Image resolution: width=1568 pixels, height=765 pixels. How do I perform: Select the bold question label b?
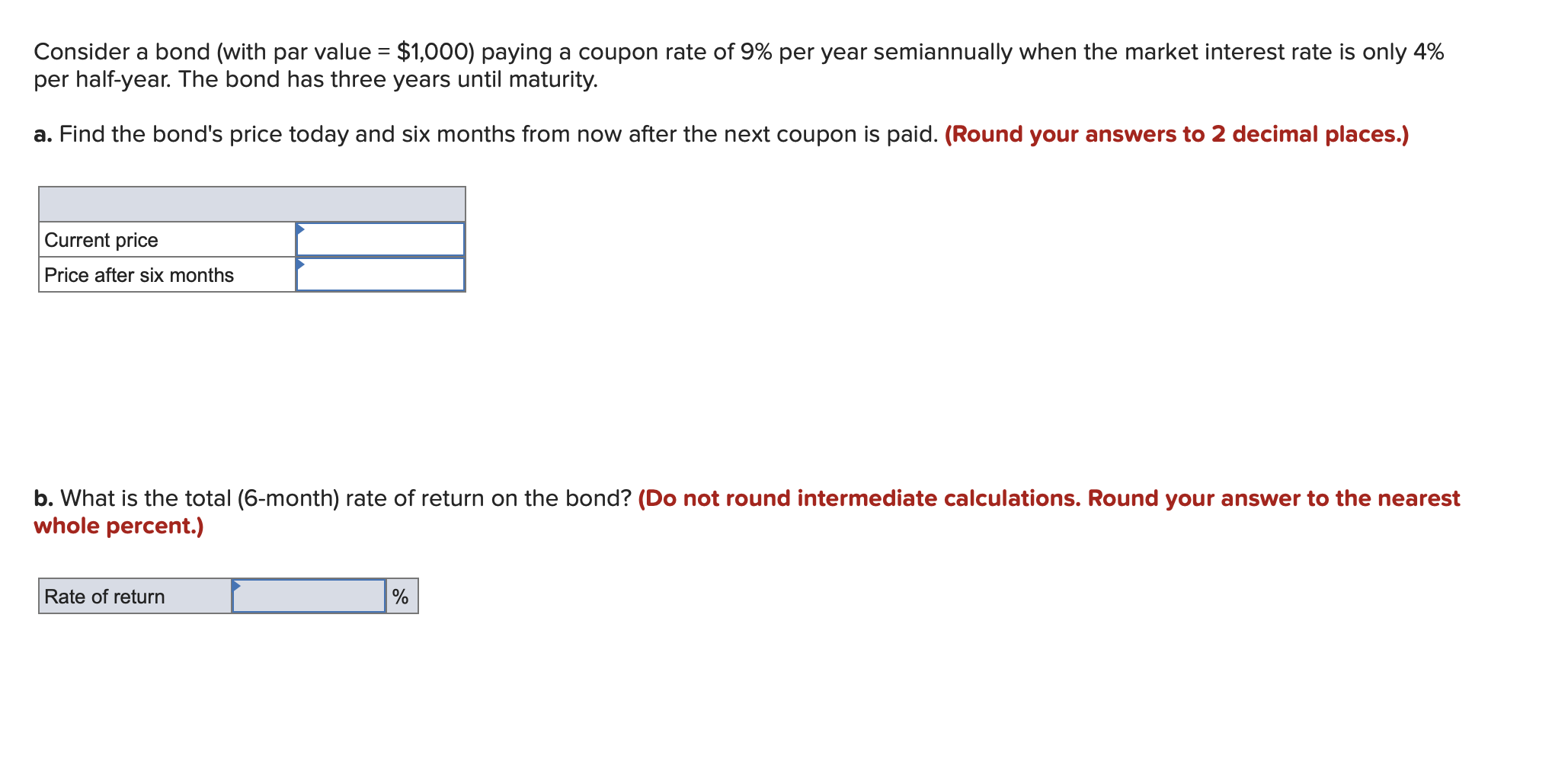click(43, 498)
